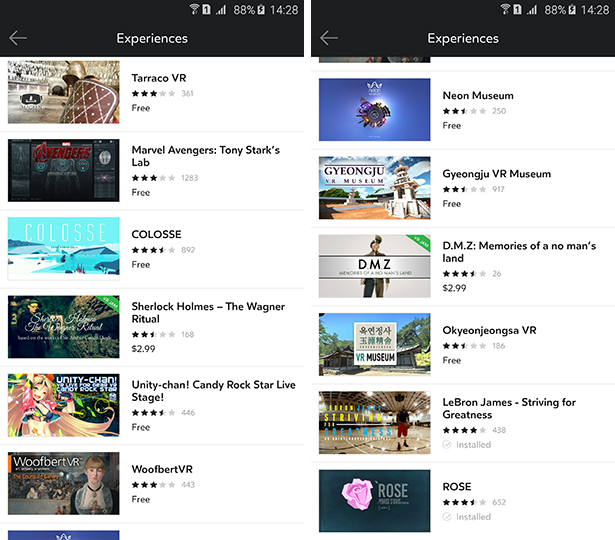Select the COLOSSE title text
This screenshot has height=540, width=615.
click(156, 235)
